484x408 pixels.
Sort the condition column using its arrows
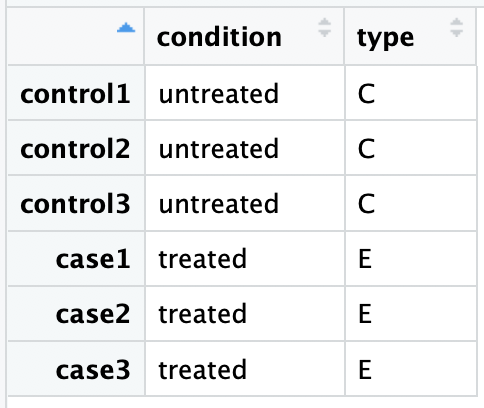pyautogui.click(x=324, y=28)
